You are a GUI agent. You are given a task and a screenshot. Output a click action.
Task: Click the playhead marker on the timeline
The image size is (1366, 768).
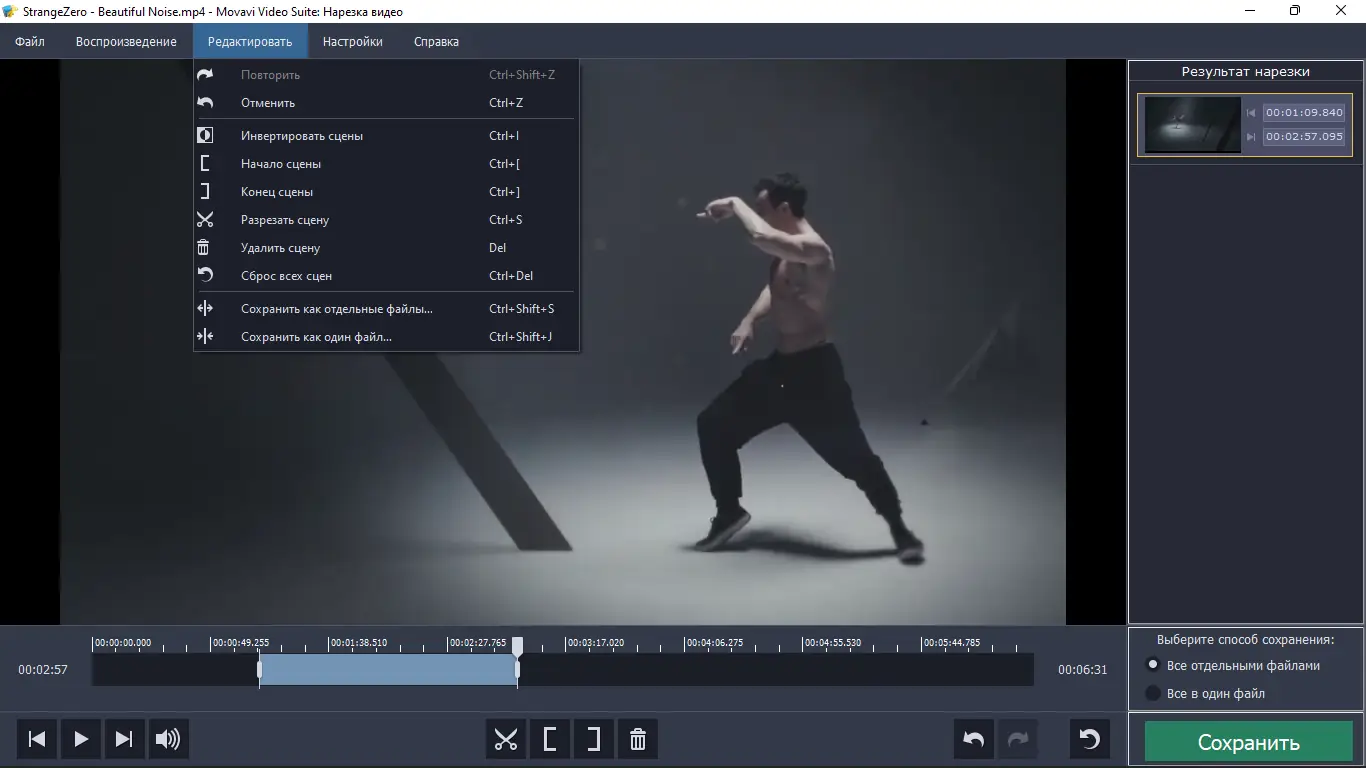517,646
